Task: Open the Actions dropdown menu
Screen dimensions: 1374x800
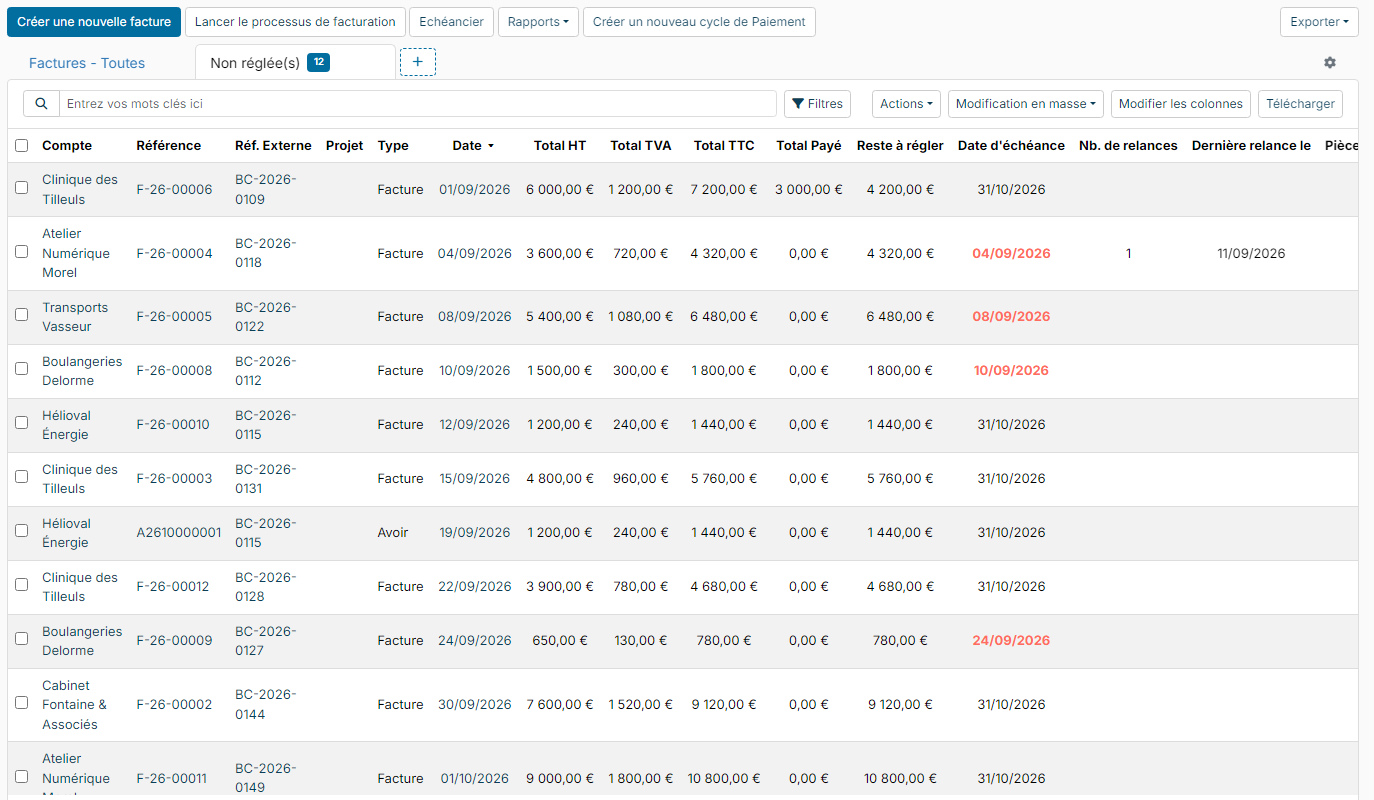Action: (x=906, y=103)
